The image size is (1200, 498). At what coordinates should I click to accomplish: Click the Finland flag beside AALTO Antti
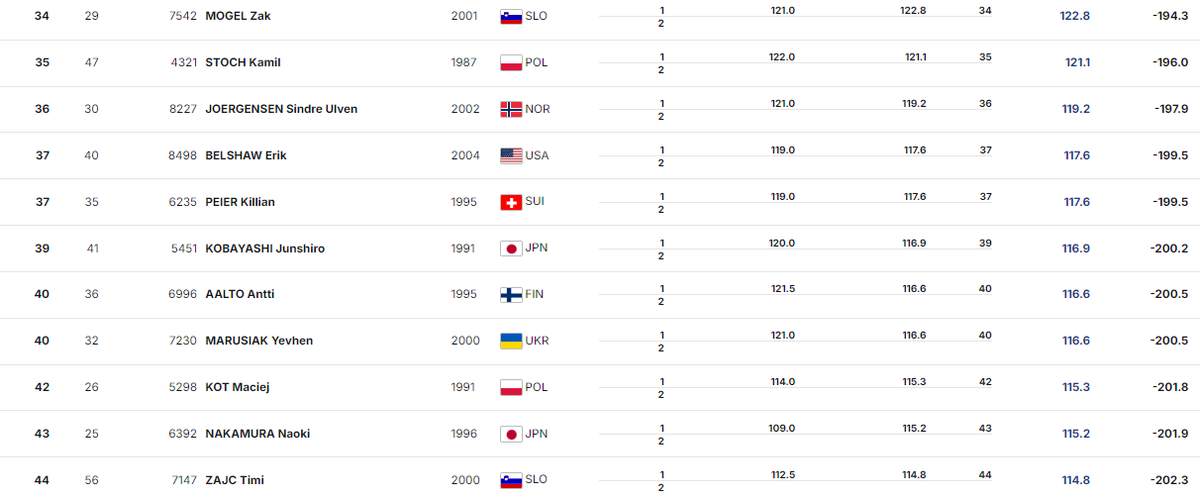(511, 295)
